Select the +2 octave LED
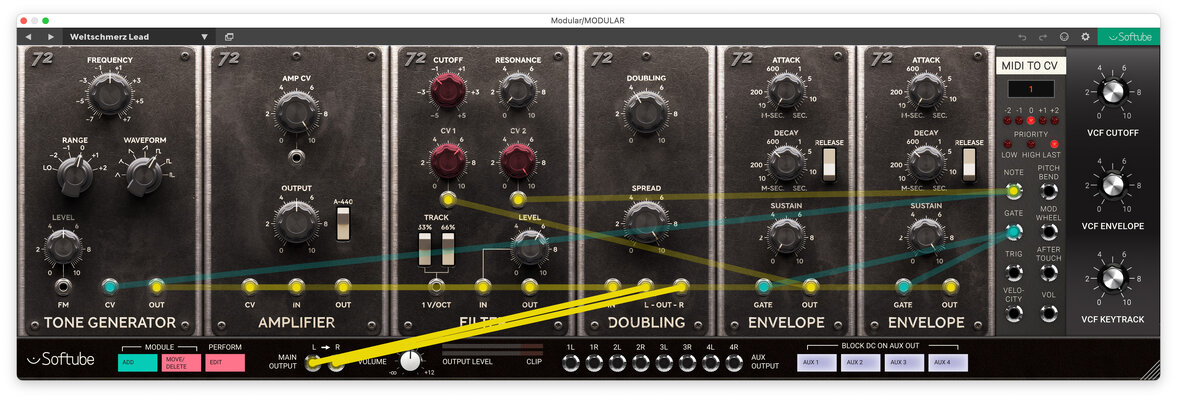 pyautogui.click(x=1055, y=120)
